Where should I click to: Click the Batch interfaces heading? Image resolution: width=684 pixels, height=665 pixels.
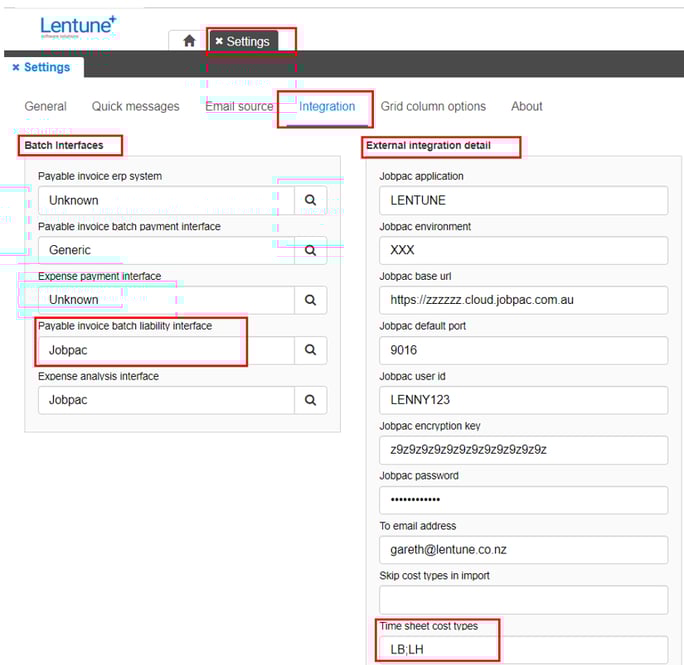tap(64, 145)
